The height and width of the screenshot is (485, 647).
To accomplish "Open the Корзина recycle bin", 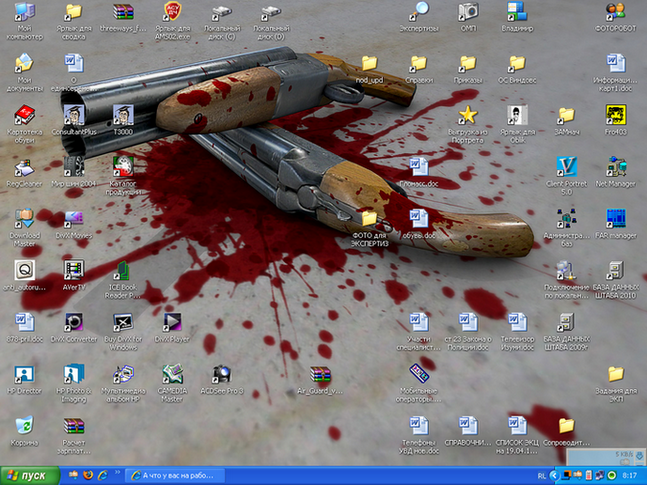I will pyautogui.click(x=24, y=427).
